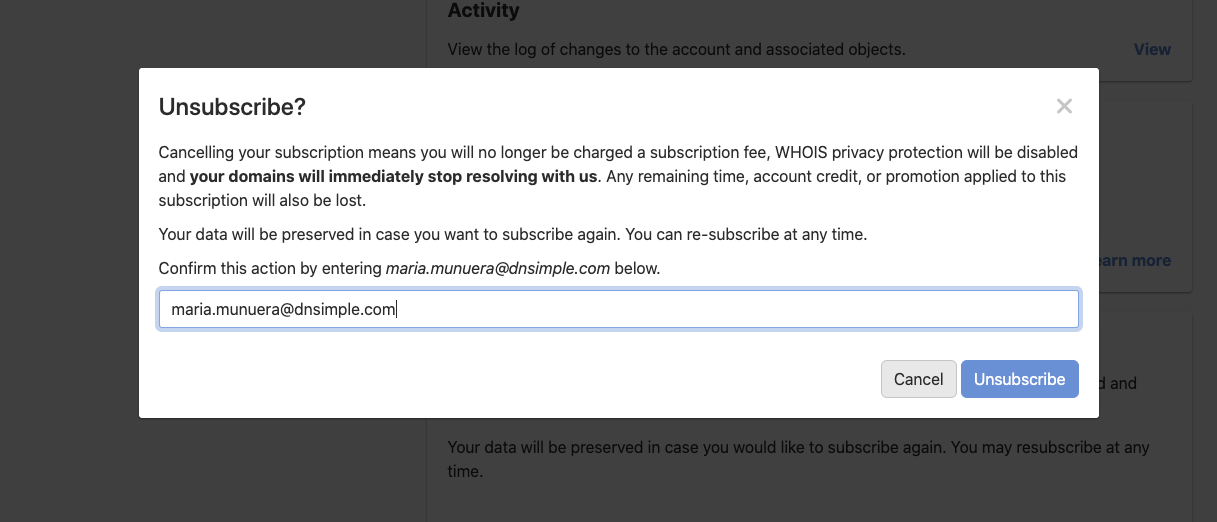Click the dimmed backdrop left of dialog
The image size is (1217, 522).
68,250
